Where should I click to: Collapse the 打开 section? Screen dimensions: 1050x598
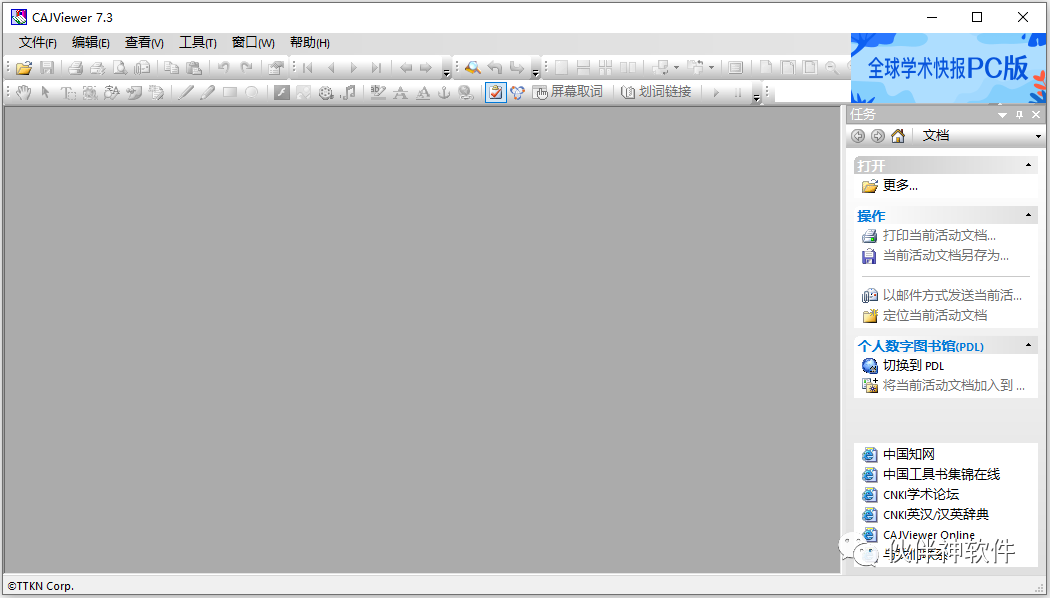[x=1029, y=165]
